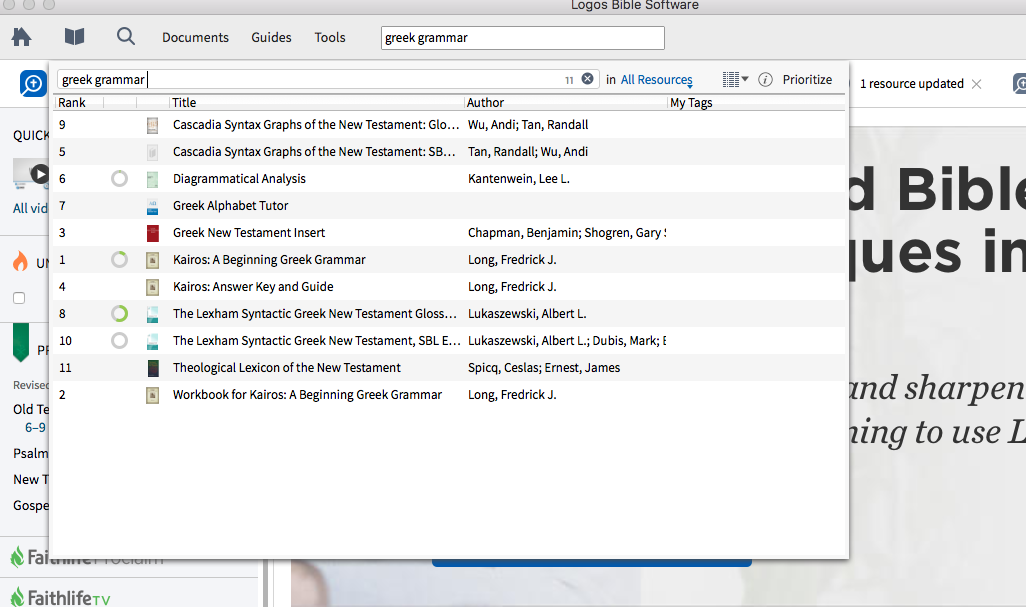The image size is (1026, 607).
Task: Click Lexham Syntactic Greek NT Gloss… cover icon
Action: pos(152,314)
